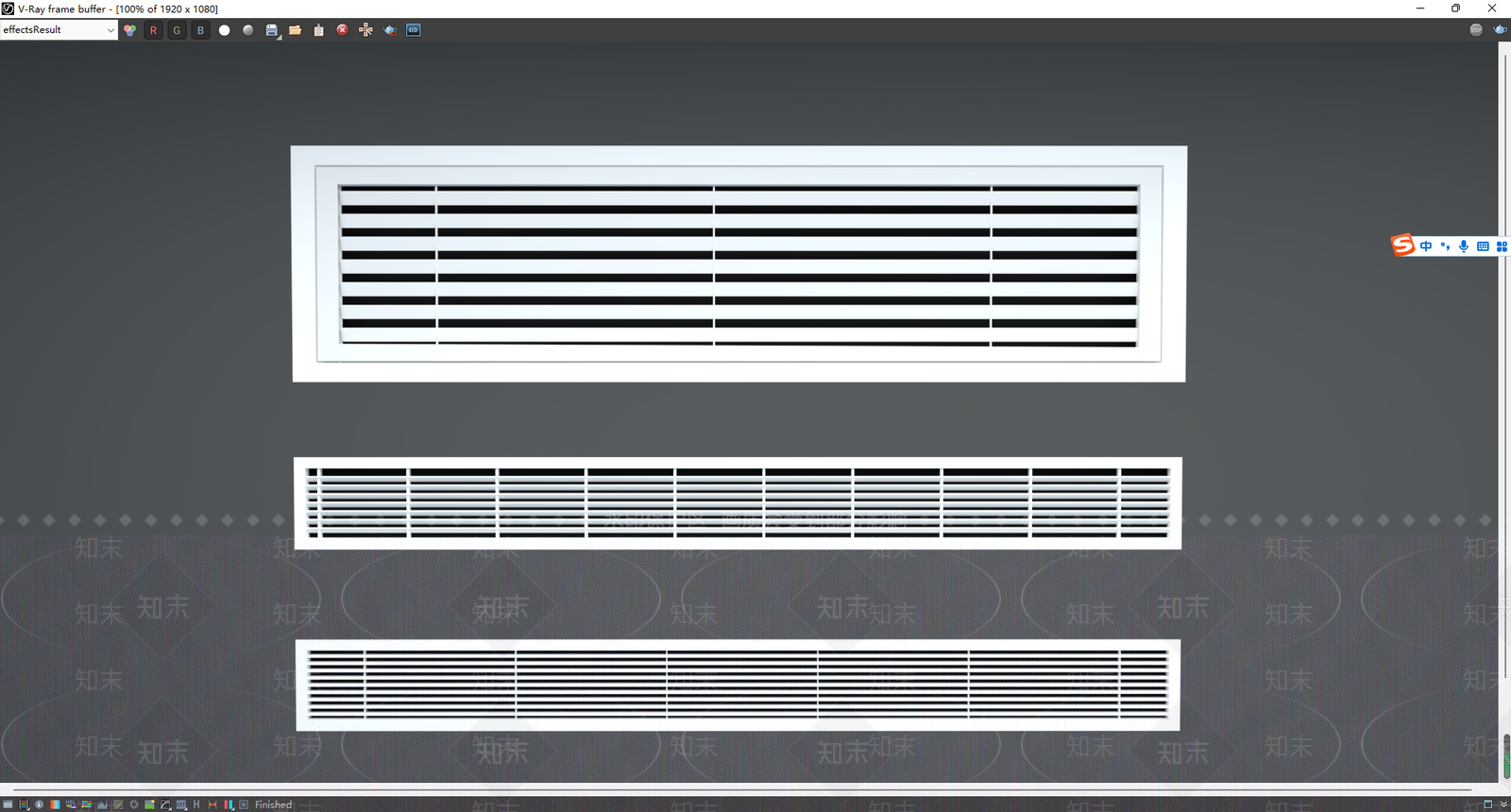The image size is (1511, 812).
Task: Show the corrections control window icon
Action: pos(8,804)
